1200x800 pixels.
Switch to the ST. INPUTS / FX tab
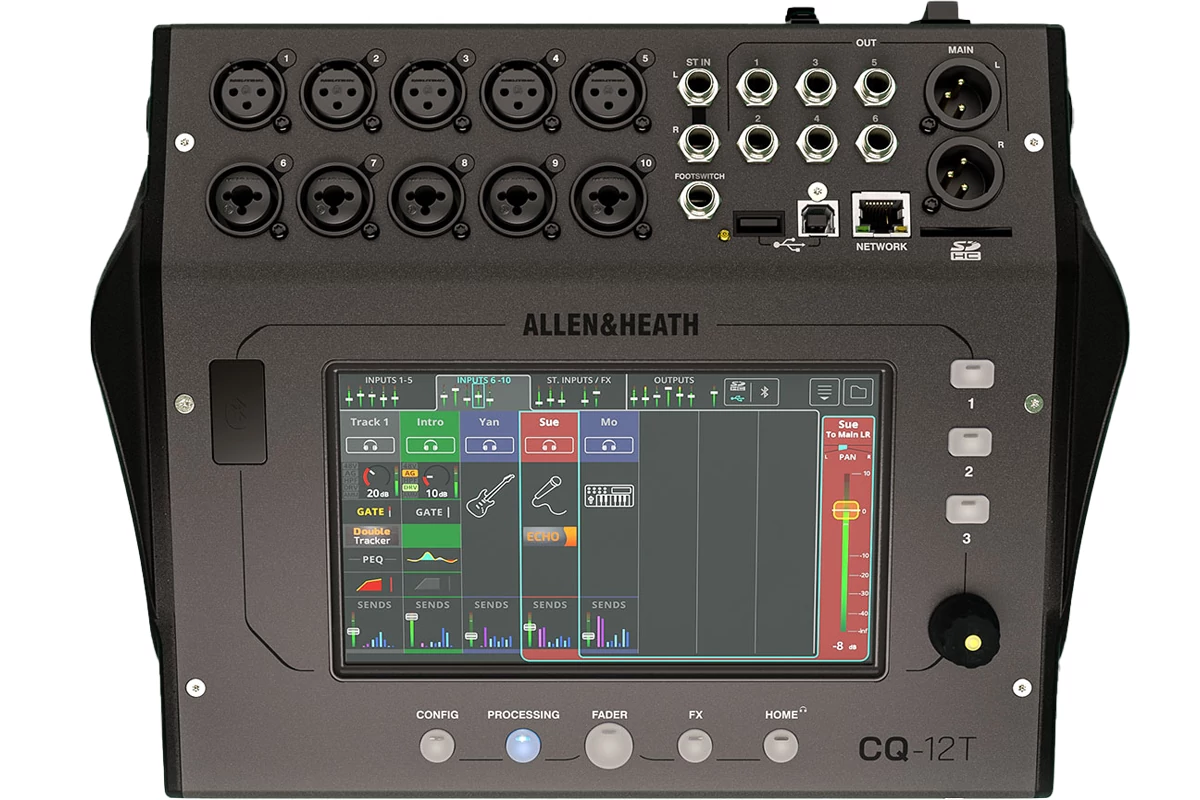[x=579, y=392]
